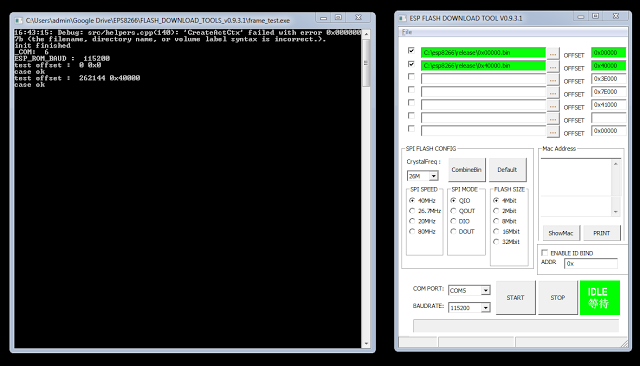Enable the ENABLE ID BIND checkbox

[544, 253]
